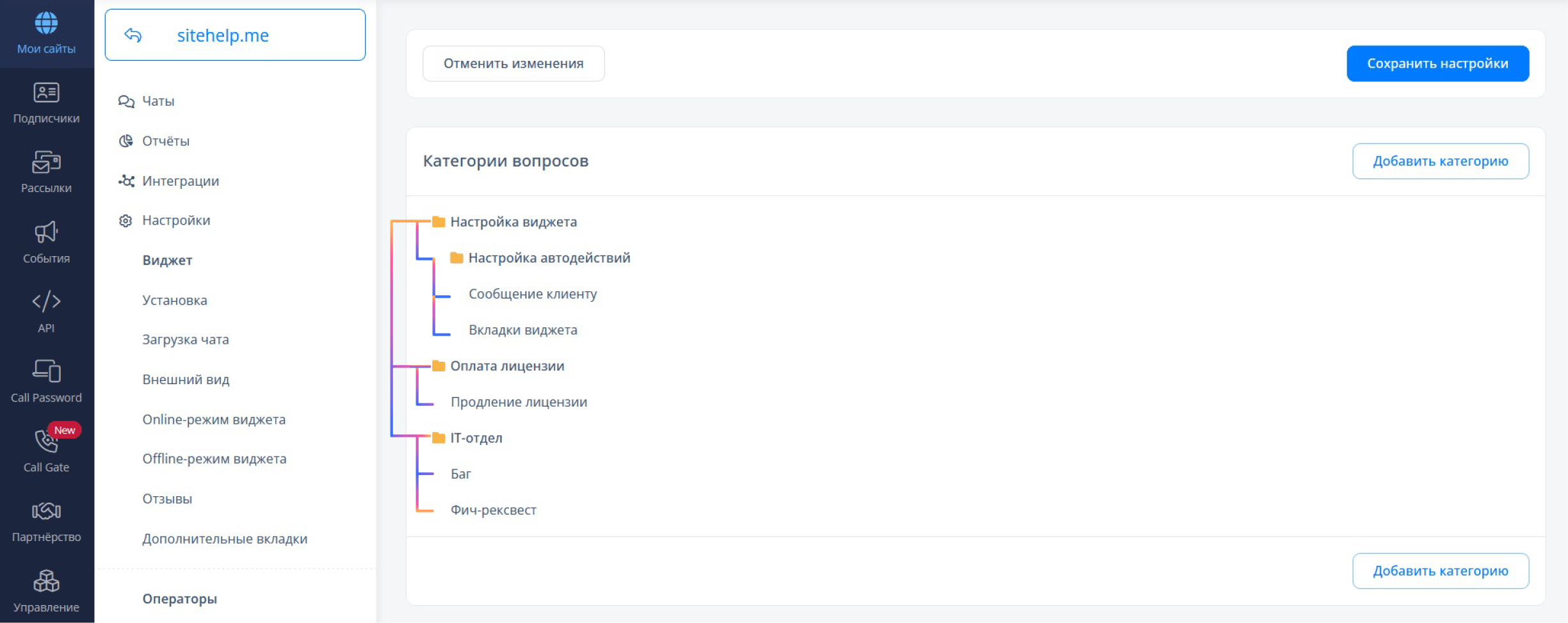
Task: Open the Партнёрство handshake icon
Action: pyautogui.click(x=46, y=510)
